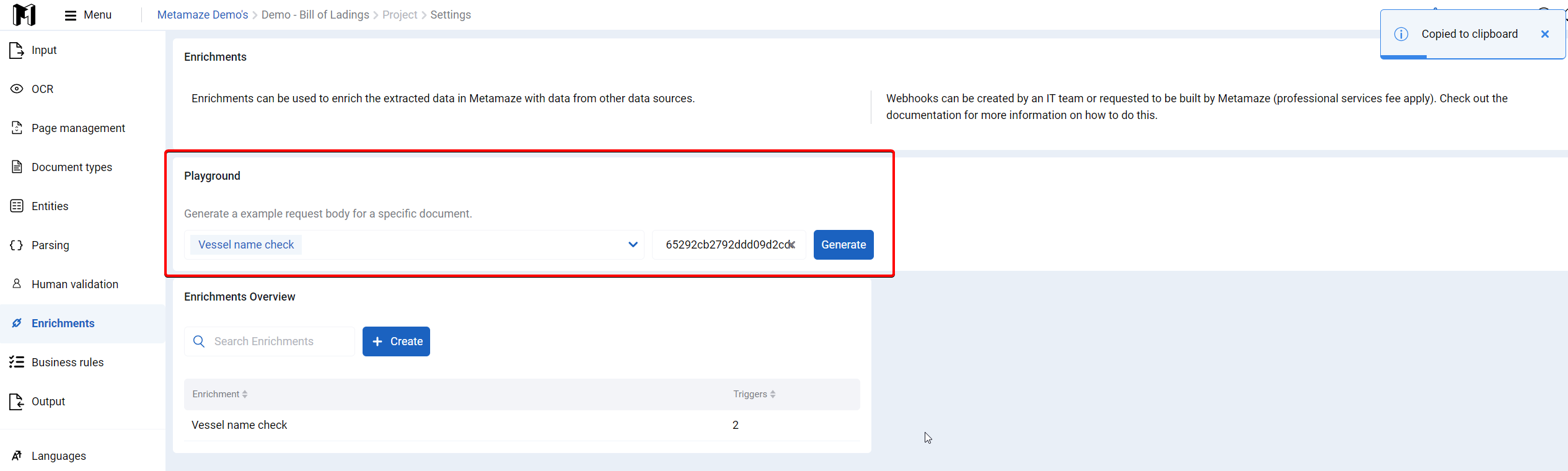Image resolution: width=1568 pixels, height=471 pixels.
Task: Click the Vessel name check selected tag
Action: click(x=246, y=245)
